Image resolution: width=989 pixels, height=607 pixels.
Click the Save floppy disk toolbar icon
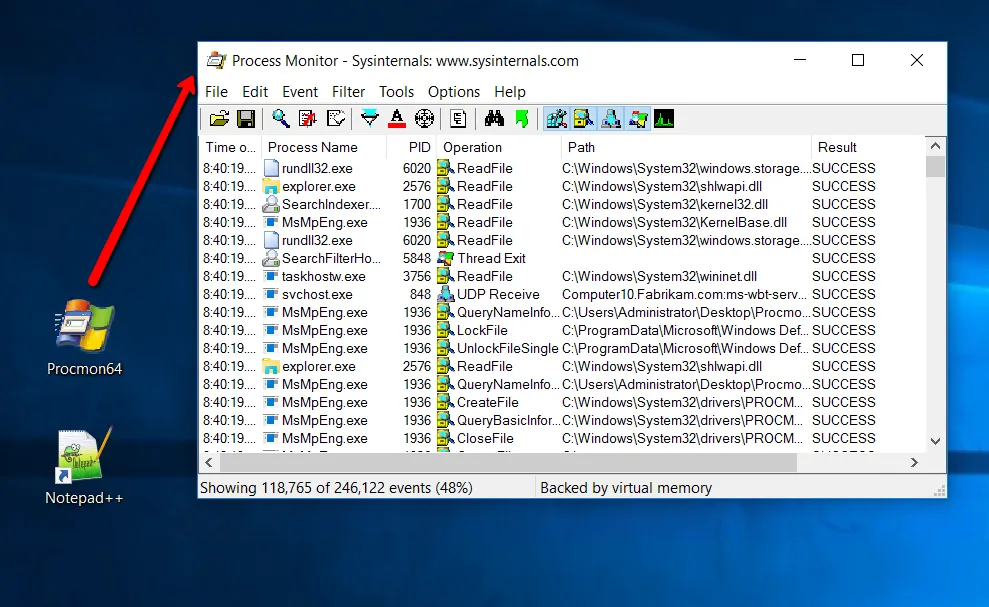[x=245, y=119]
